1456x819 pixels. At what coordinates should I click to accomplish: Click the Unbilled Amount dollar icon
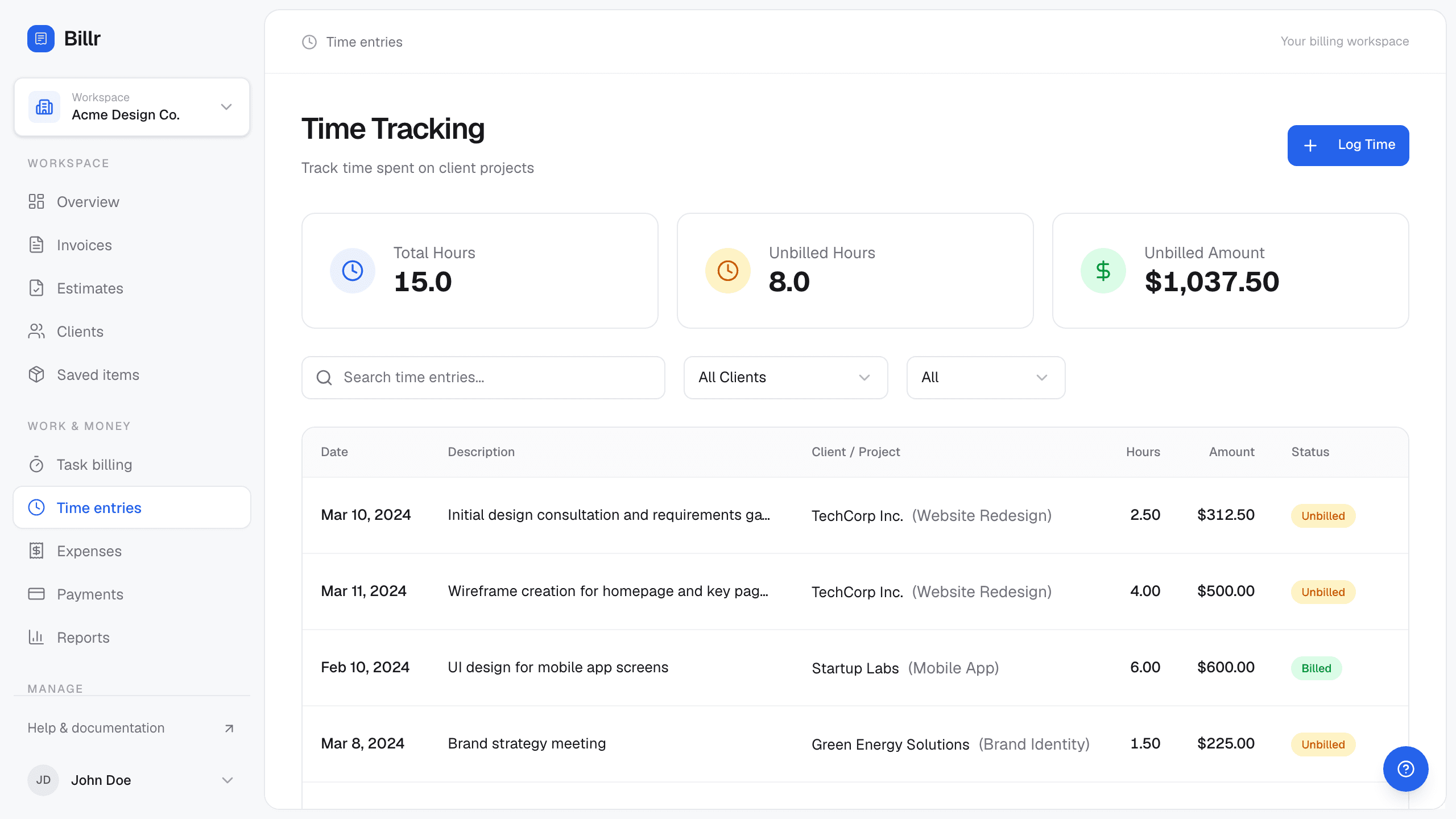[x=1103, y=271]
